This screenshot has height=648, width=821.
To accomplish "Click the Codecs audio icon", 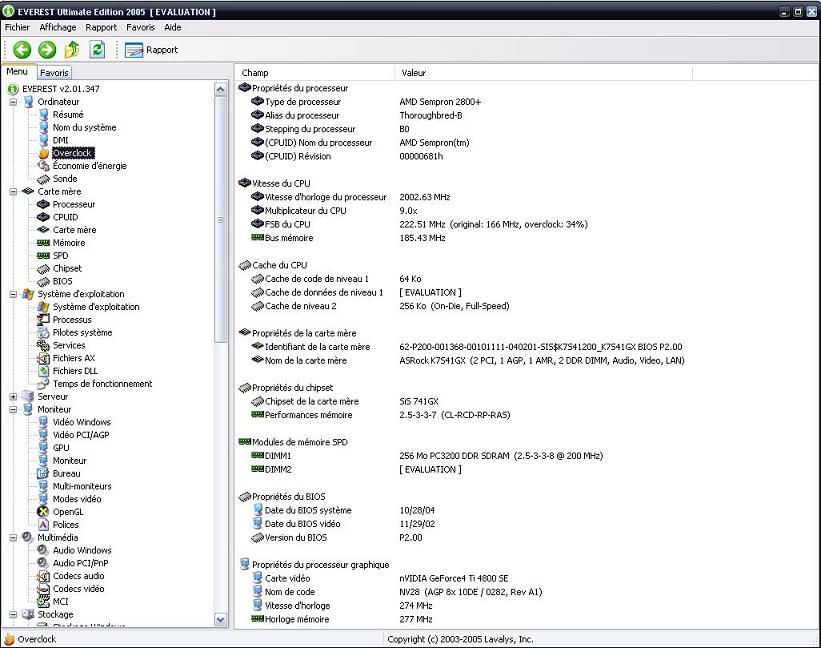I will pos(43,576).
